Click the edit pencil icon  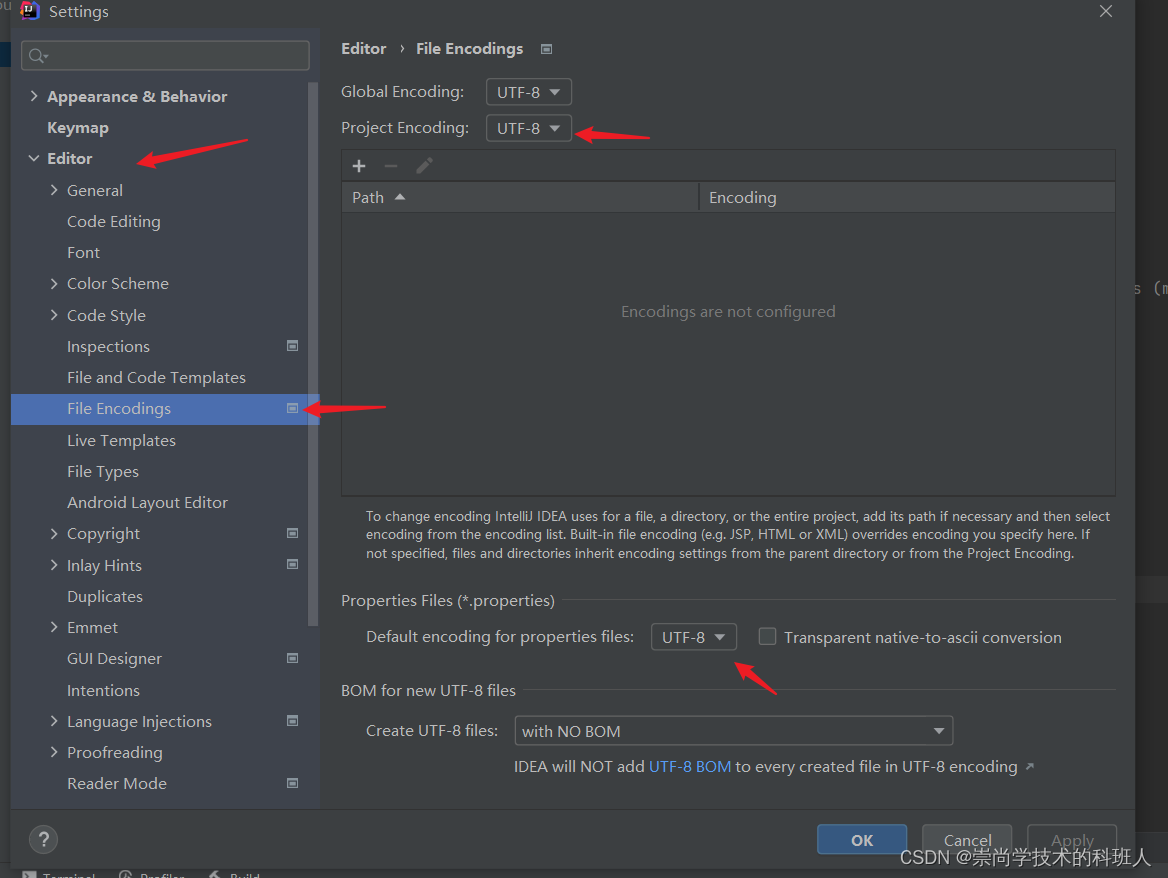coord(424,166)
